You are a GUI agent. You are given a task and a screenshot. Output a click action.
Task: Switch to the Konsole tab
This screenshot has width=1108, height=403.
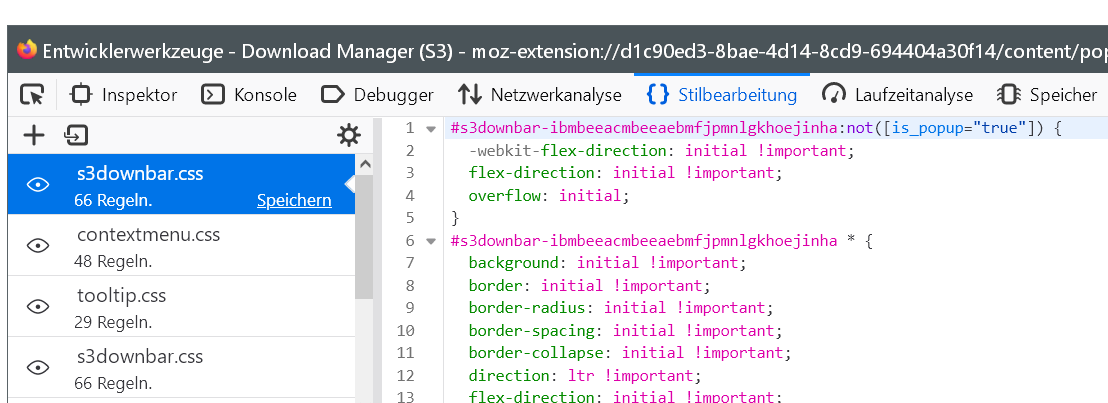point(249,95)
